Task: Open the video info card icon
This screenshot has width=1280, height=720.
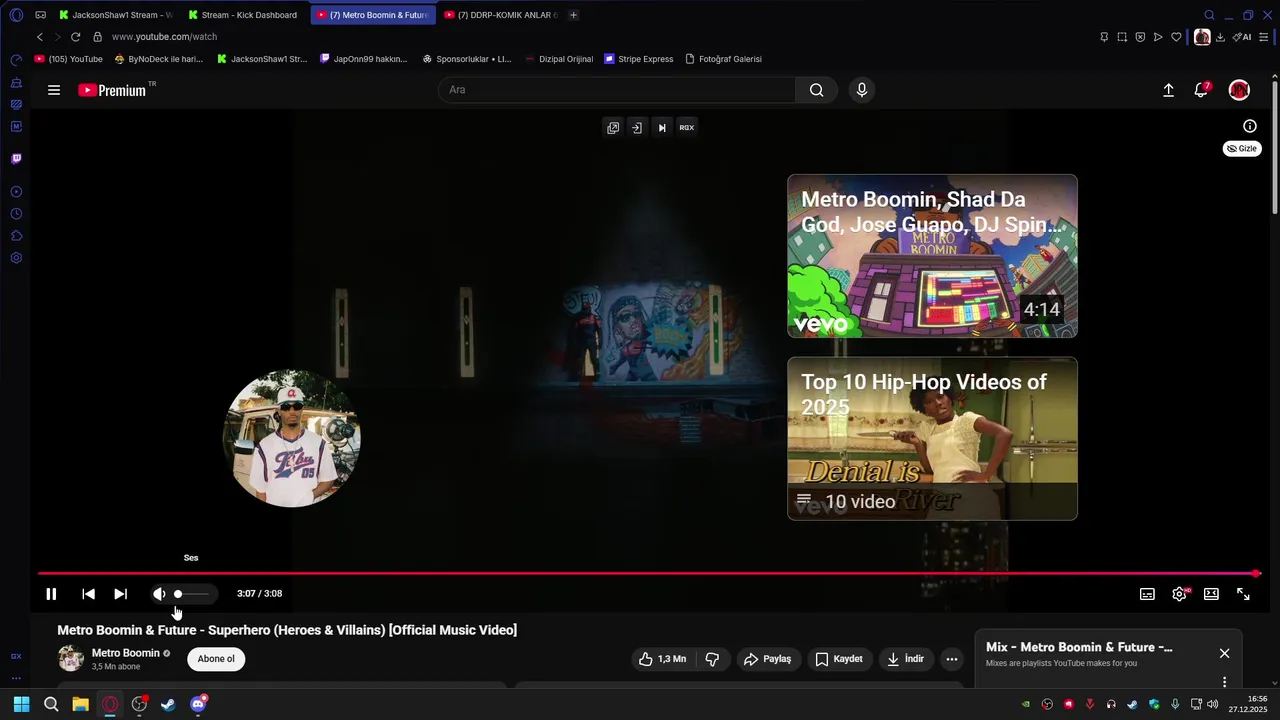Action: point(1250,126)
